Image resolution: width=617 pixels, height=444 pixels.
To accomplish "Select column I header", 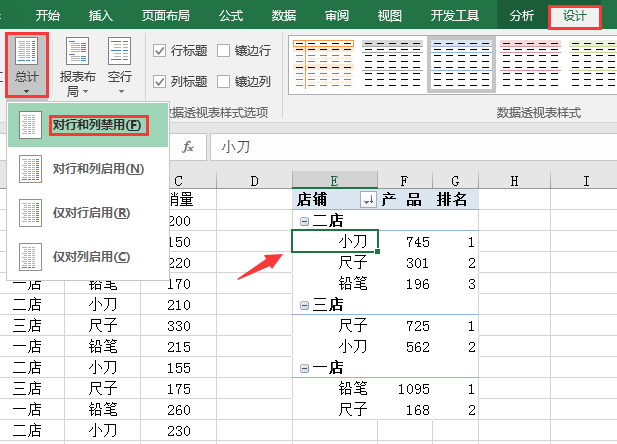I will [x=584, y=181].
